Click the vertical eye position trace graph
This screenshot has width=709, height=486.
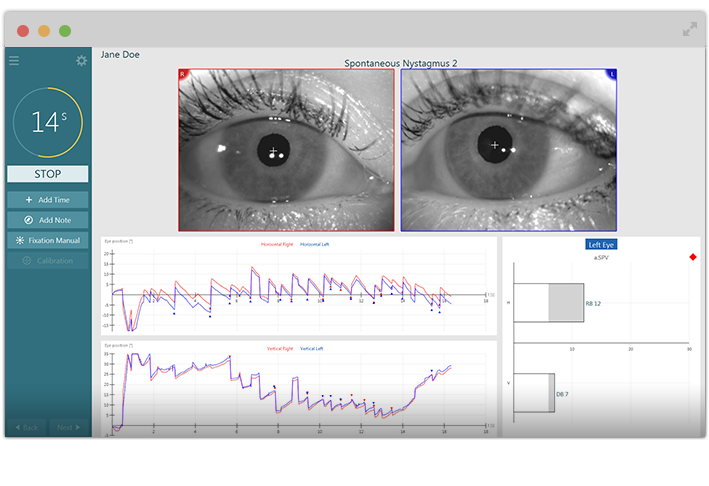coord(299,389)
